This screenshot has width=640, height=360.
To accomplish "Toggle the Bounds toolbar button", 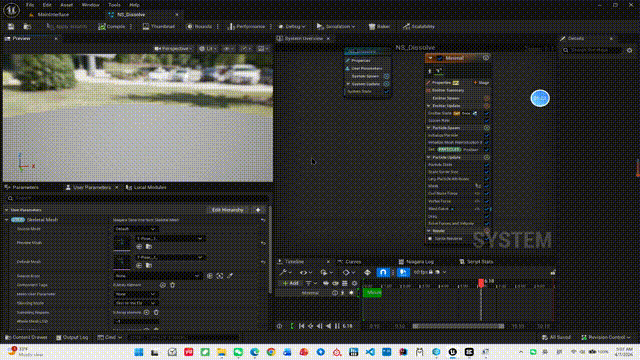I will 199,27.
